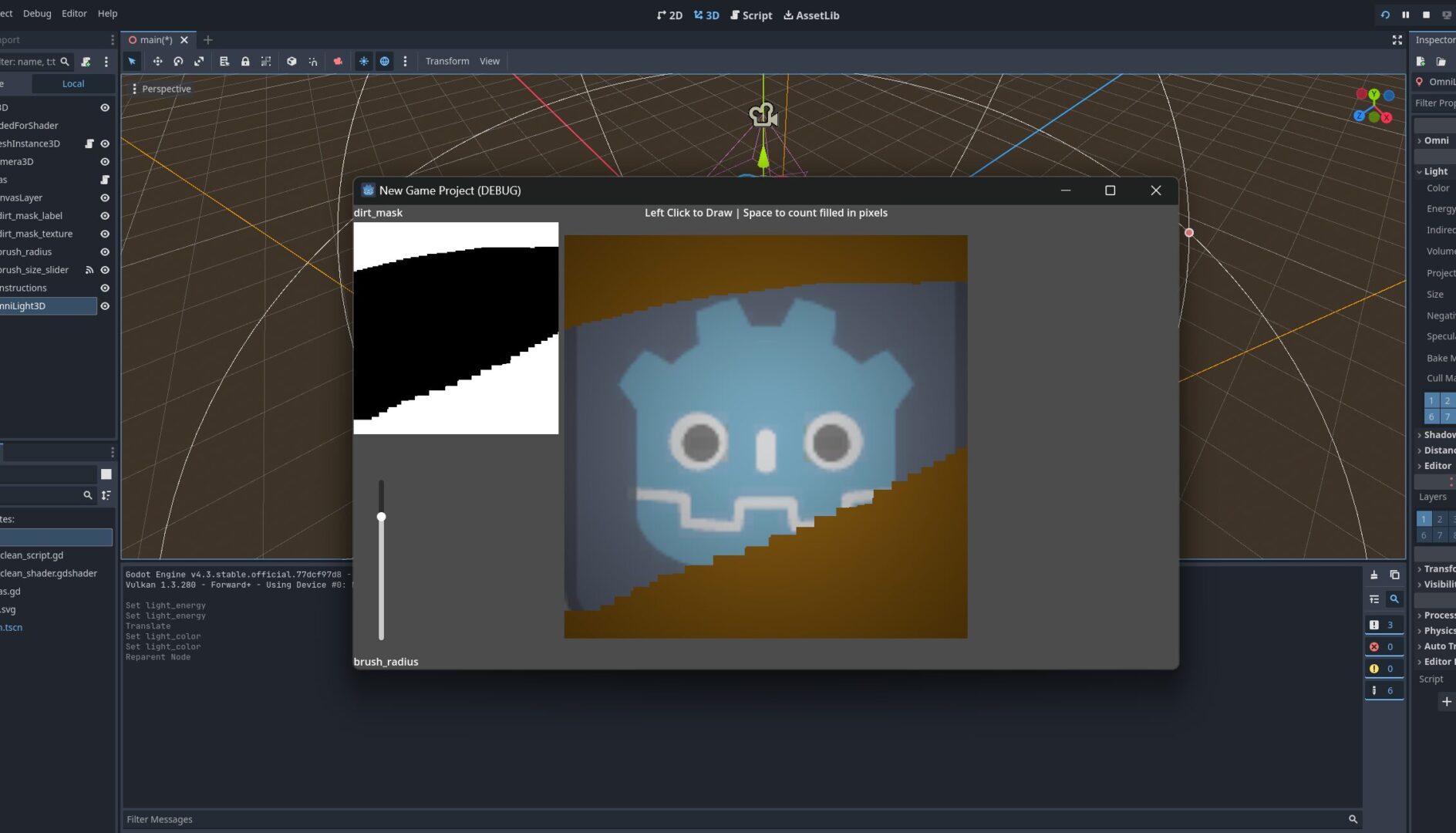The width and height of the screenshot is (1456, 833).
Task: Toggle visibility of dirt_mask_label node
Action: click(x=105, y=216)
